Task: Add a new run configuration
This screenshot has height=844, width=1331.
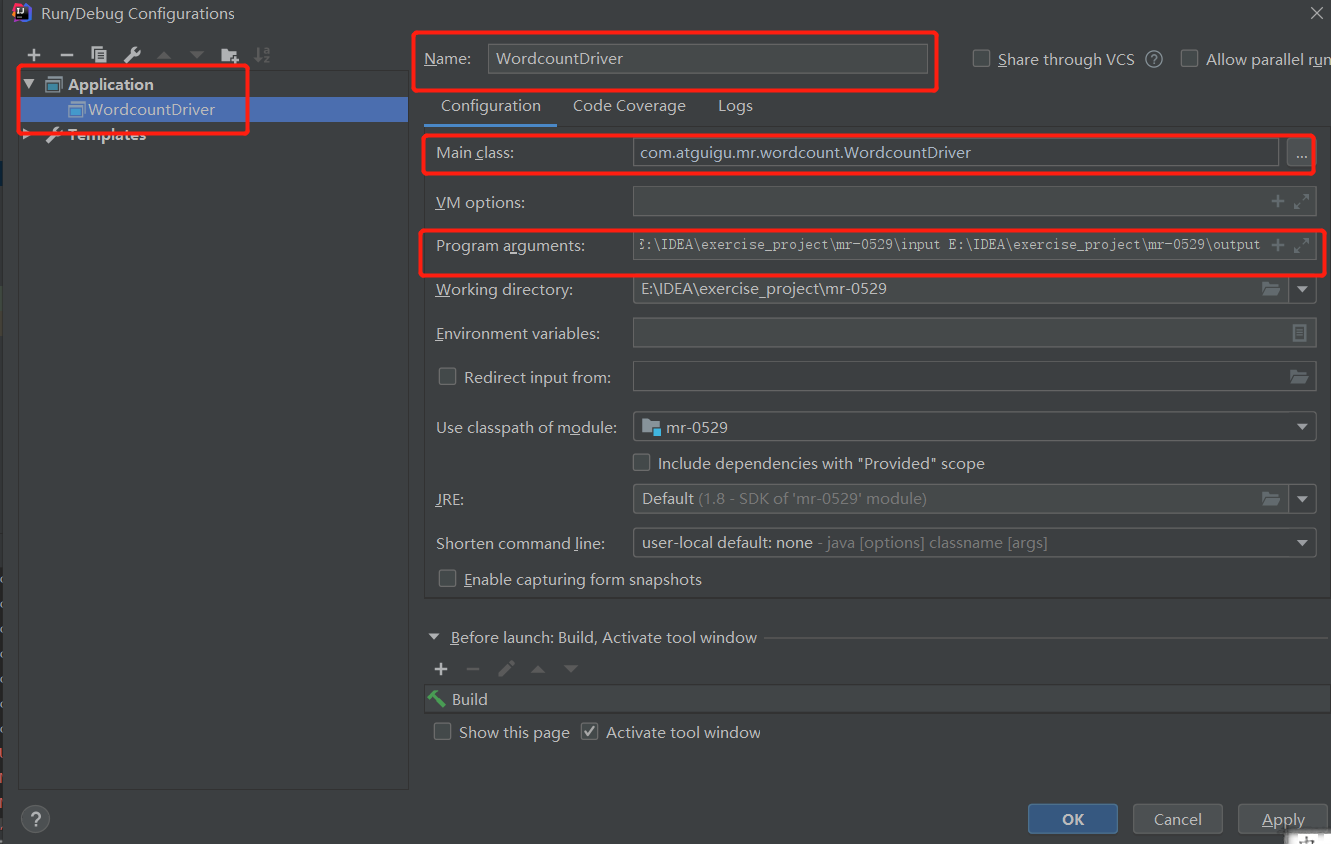Action: [x=33, y=55]
